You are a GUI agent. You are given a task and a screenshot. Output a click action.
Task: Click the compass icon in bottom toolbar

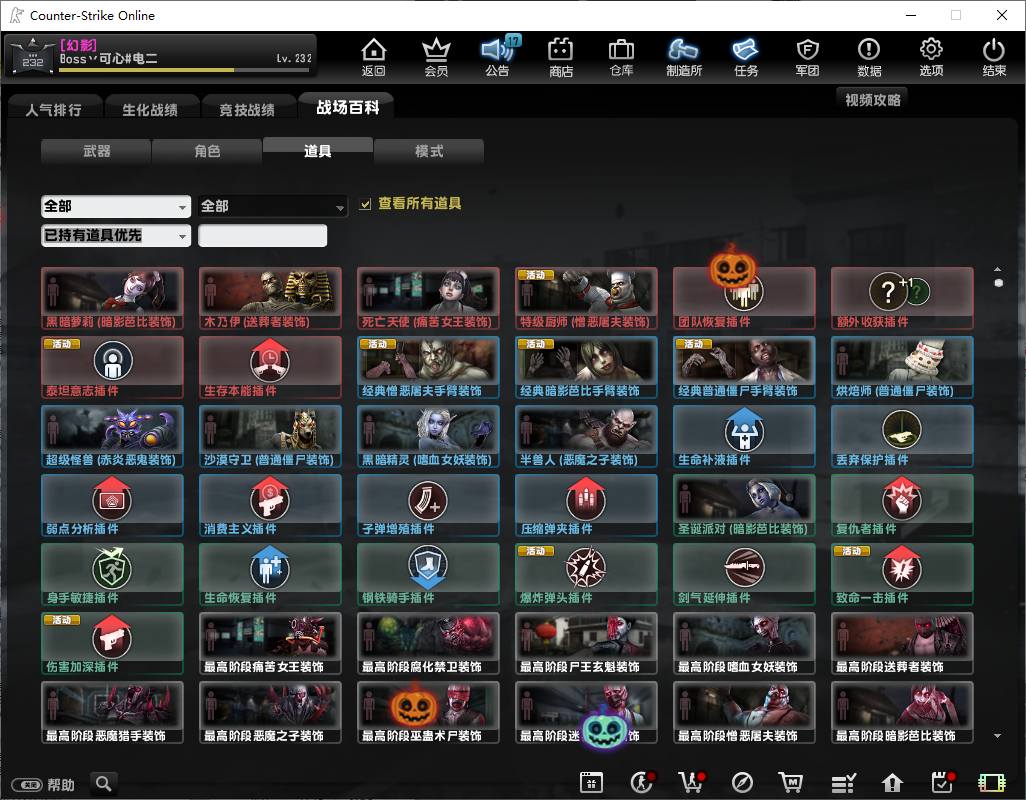[x=742, y=782]
